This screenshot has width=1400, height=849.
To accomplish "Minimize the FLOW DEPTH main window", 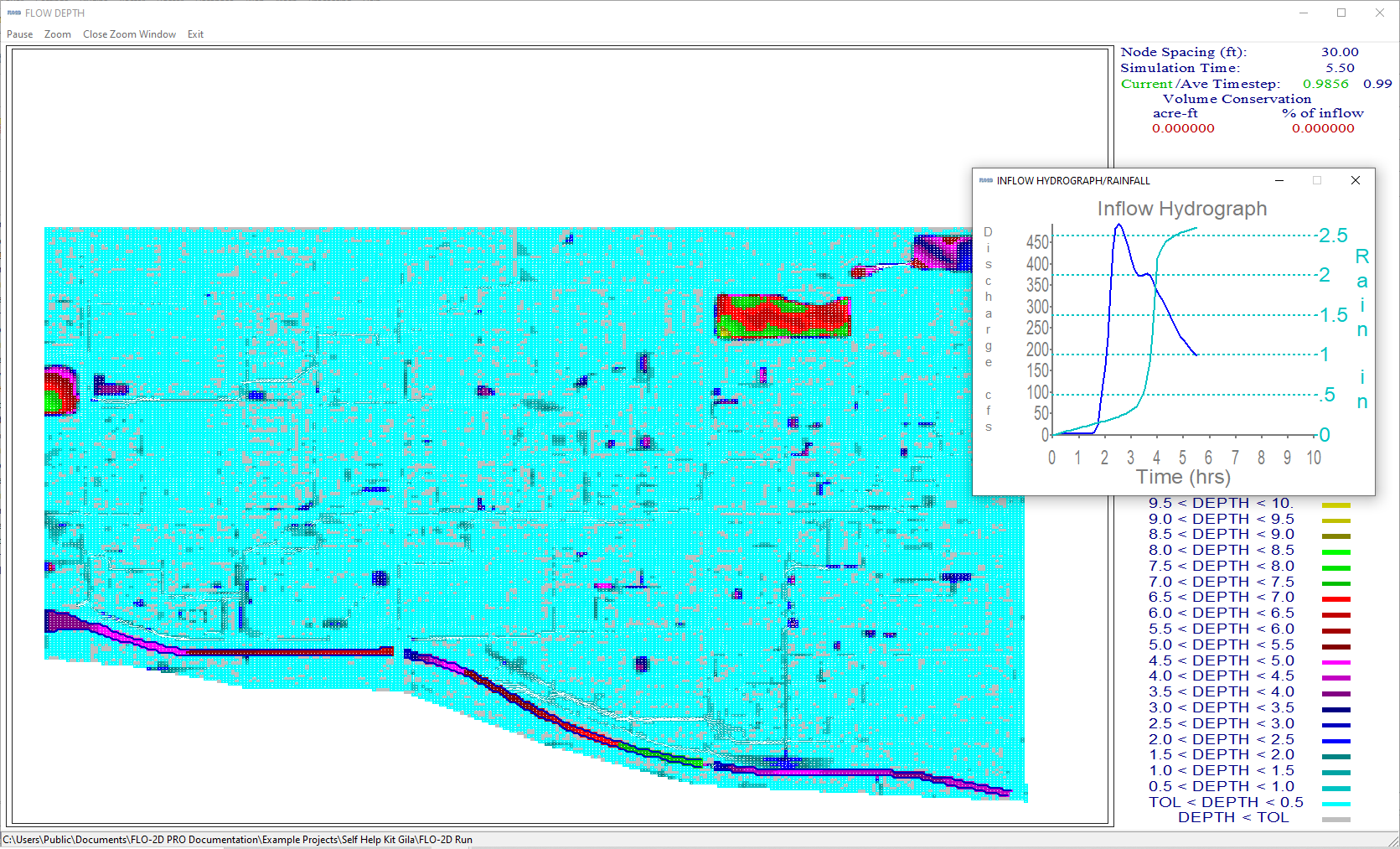I will coord(1304,13).
